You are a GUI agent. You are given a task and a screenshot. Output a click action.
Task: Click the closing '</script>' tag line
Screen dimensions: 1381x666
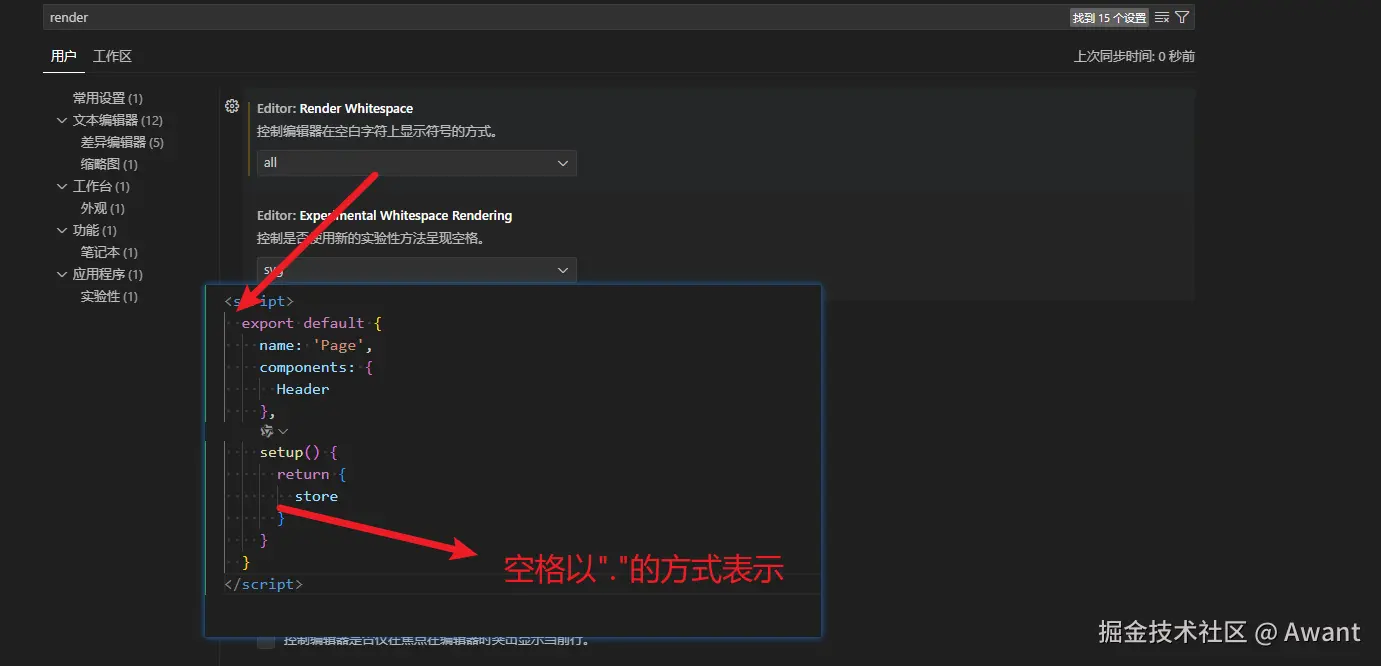[263, 584]
